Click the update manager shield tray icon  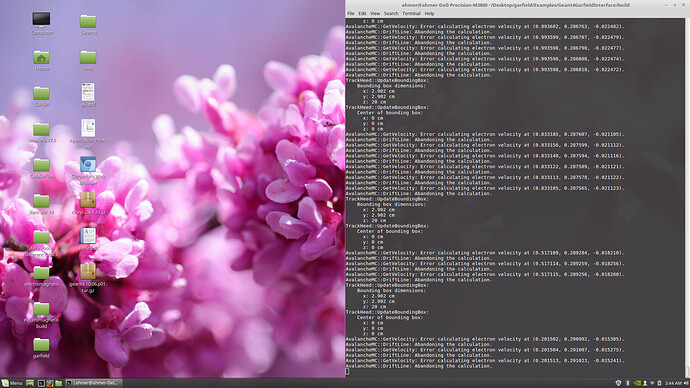[x=618, y=383]
